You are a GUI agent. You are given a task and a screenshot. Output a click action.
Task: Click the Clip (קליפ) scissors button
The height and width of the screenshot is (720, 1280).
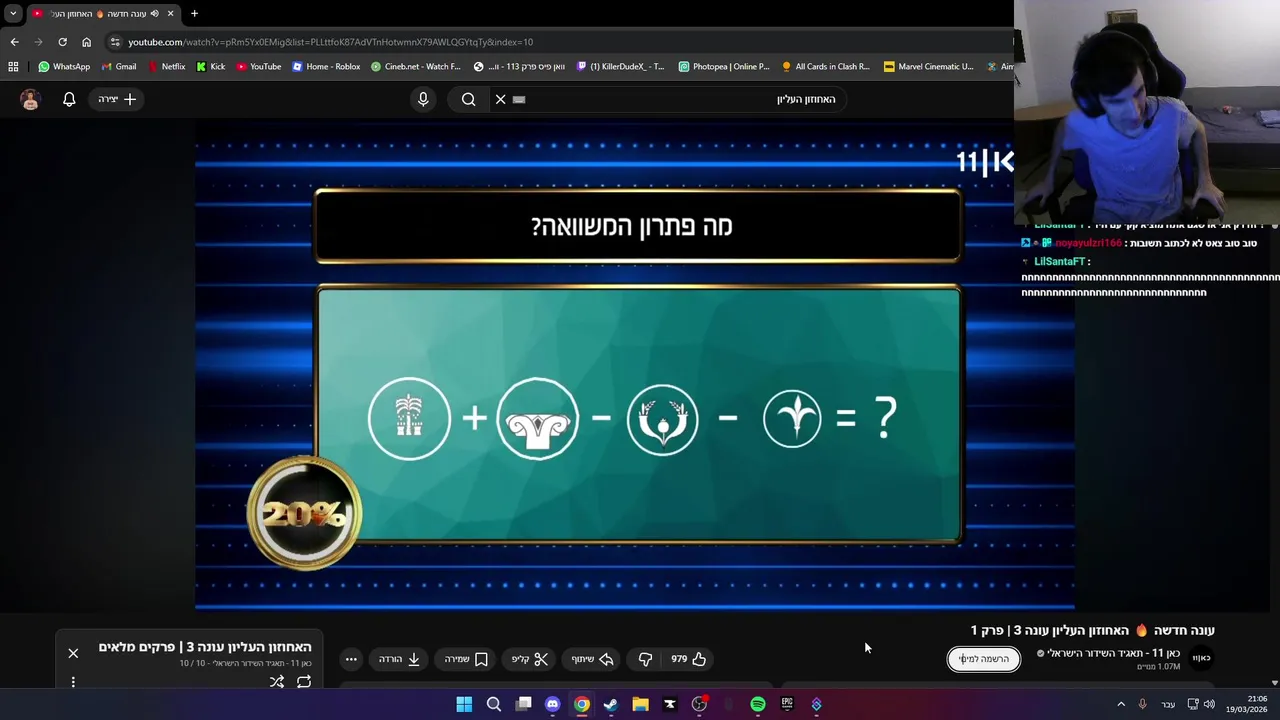point(530,659)
